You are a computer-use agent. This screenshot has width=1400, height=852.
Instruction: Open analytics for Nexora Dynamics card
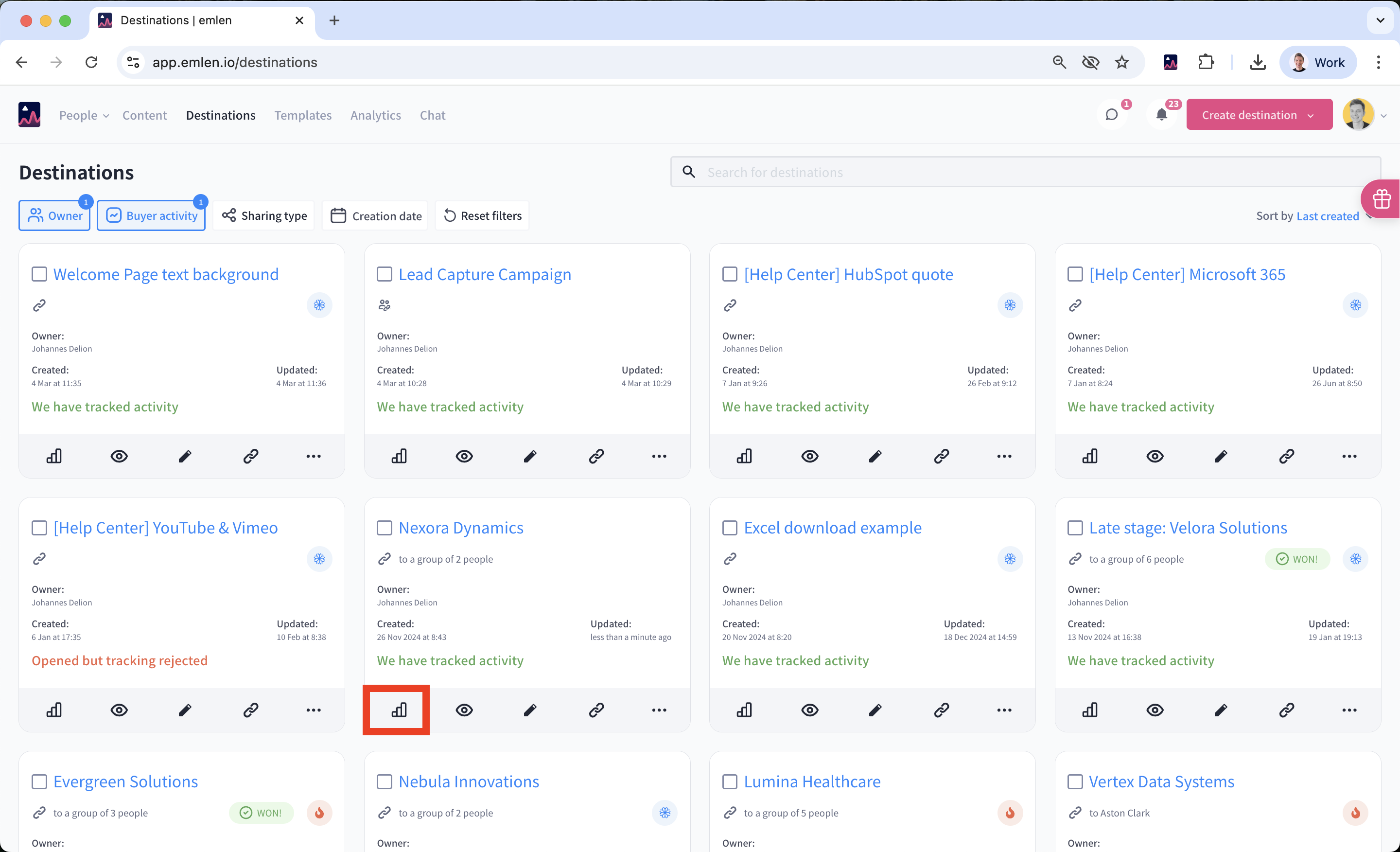pos(399,710)
